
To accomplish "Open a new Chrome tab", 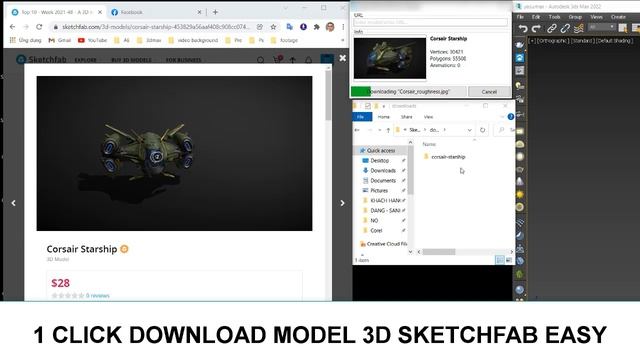I will [215, 12].
